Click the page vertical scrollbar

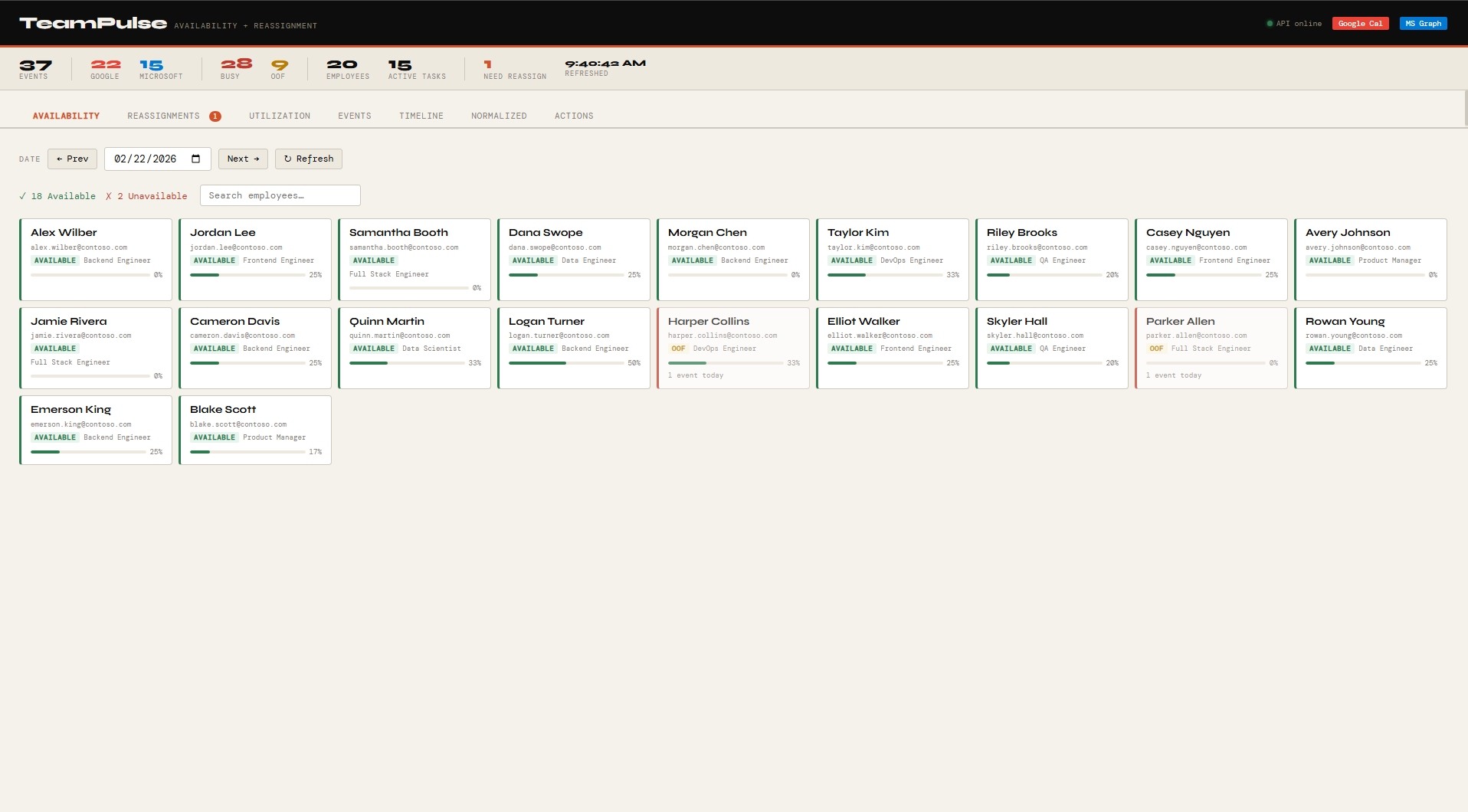click(1465, 107)
